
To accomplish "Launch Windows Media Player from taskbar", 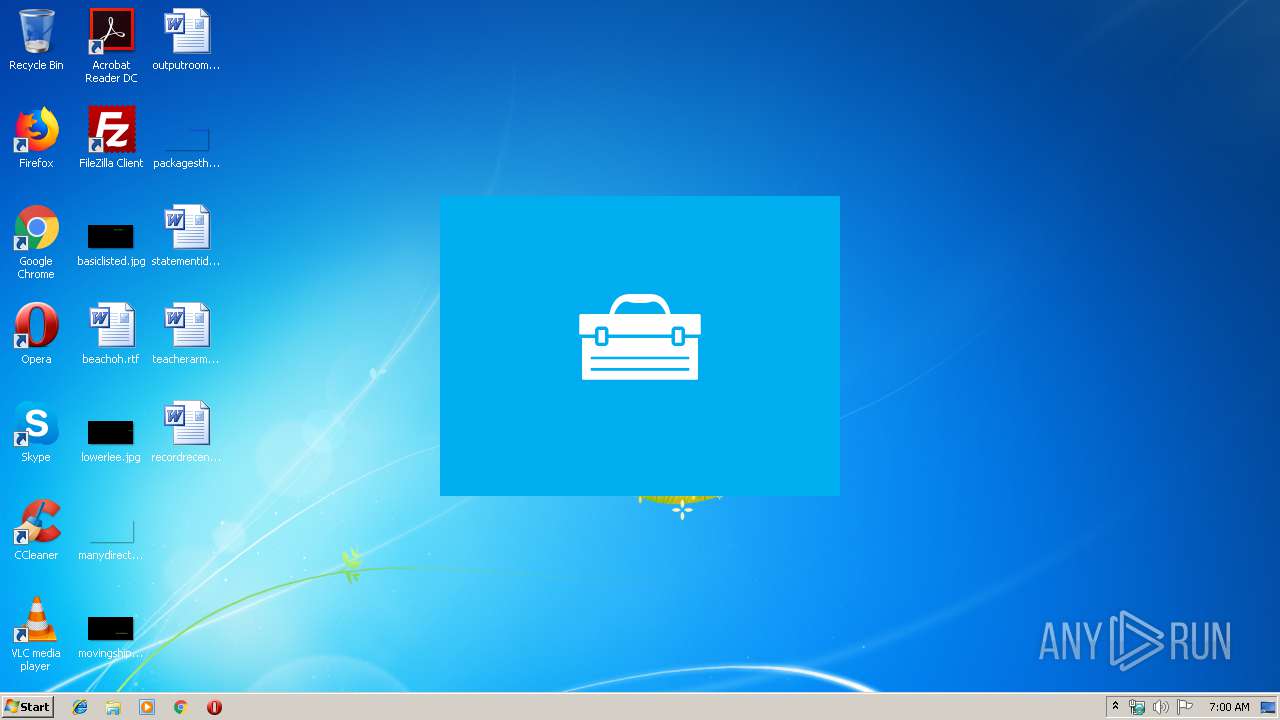I will [147, 707].
